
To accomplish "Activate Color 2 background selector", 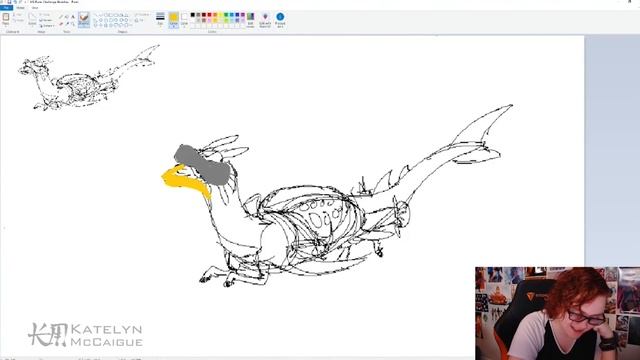I will coord(184,19).
